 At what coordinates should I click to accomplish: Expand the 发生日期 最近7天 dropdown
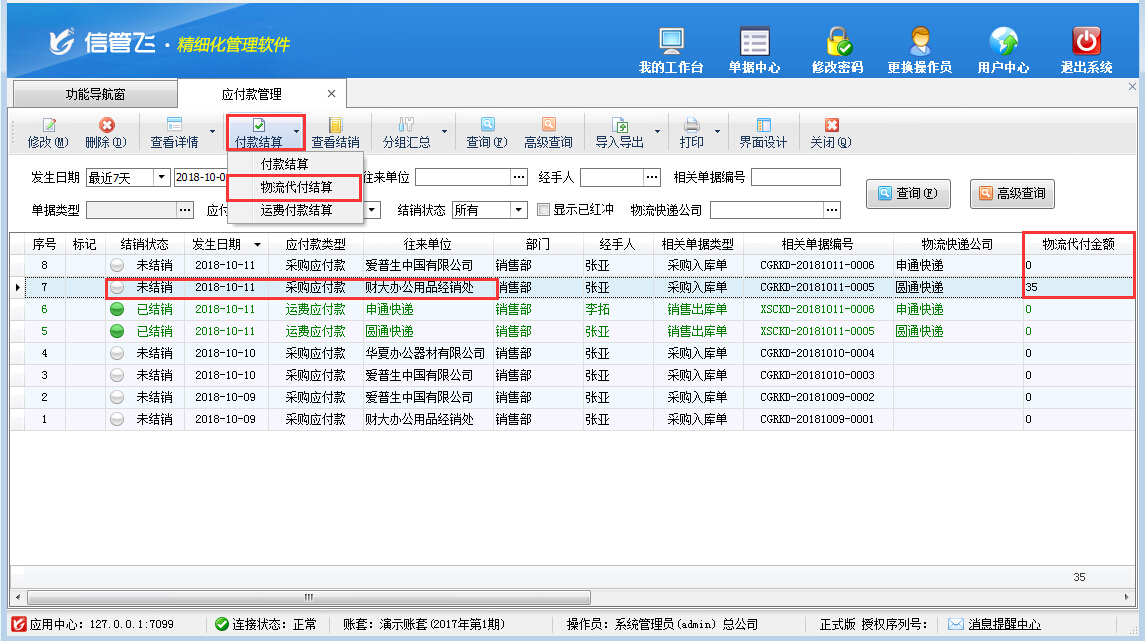(x=161, y=178)
